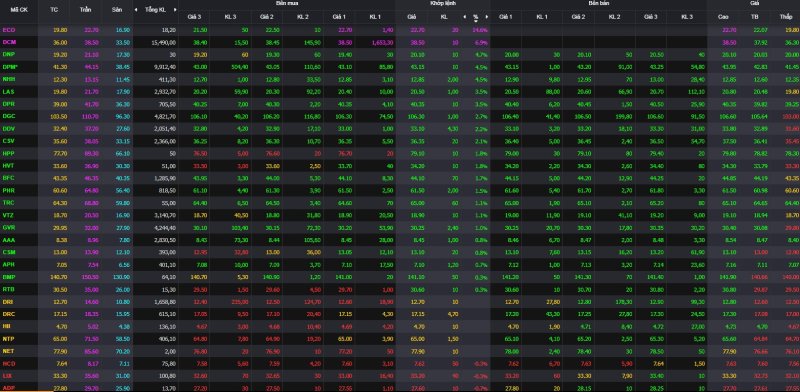
Task: Select the HCD stock row symbol
Action: (x=9, y=363)
